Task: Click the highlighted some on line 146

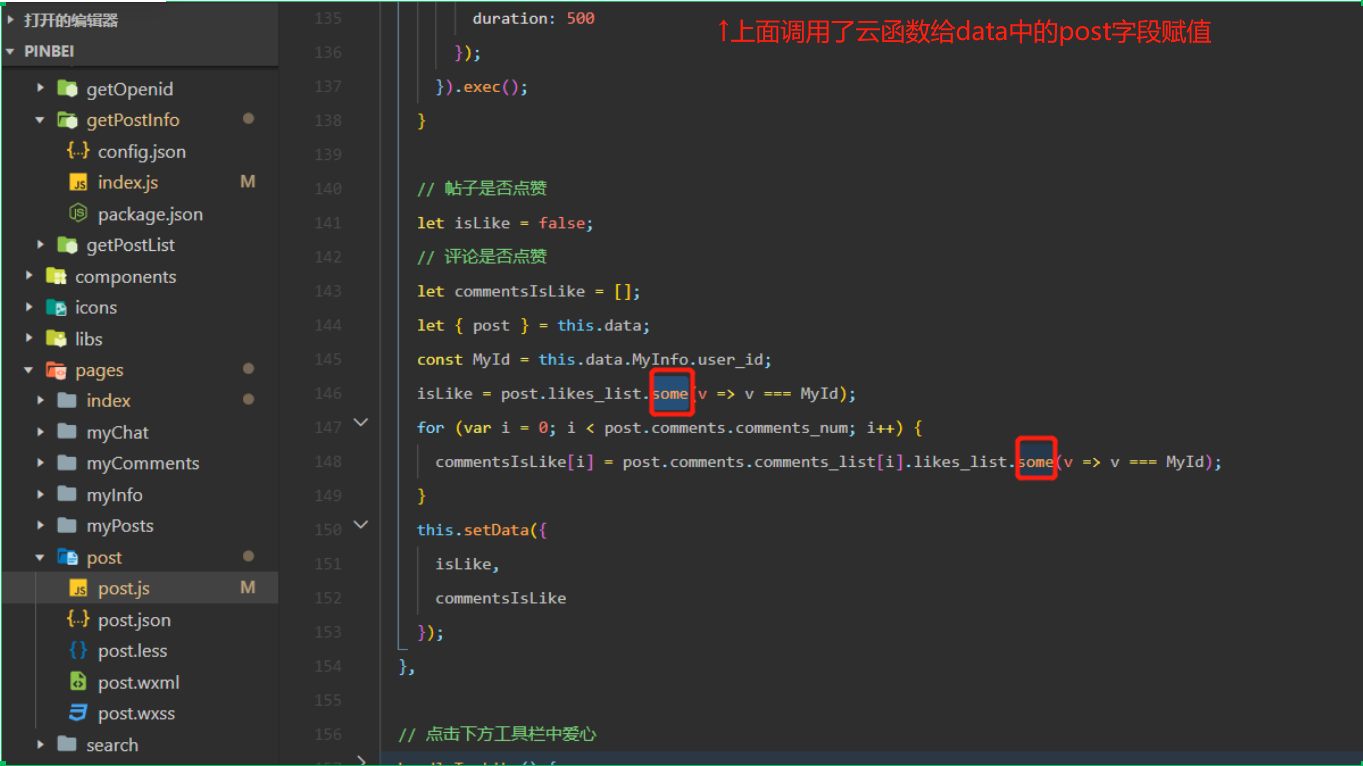Action: (671, 393)
